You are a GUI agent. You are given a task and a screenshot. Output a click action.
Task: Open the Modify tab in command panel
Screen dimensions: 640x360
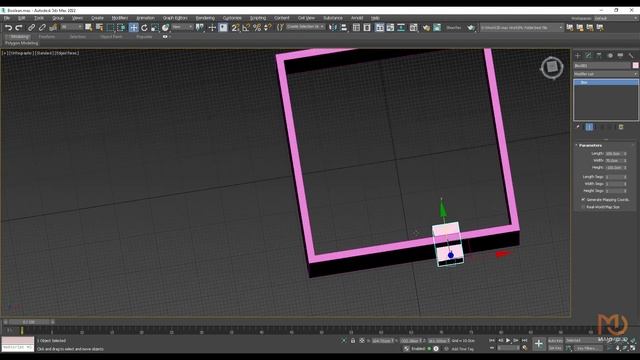588,56
